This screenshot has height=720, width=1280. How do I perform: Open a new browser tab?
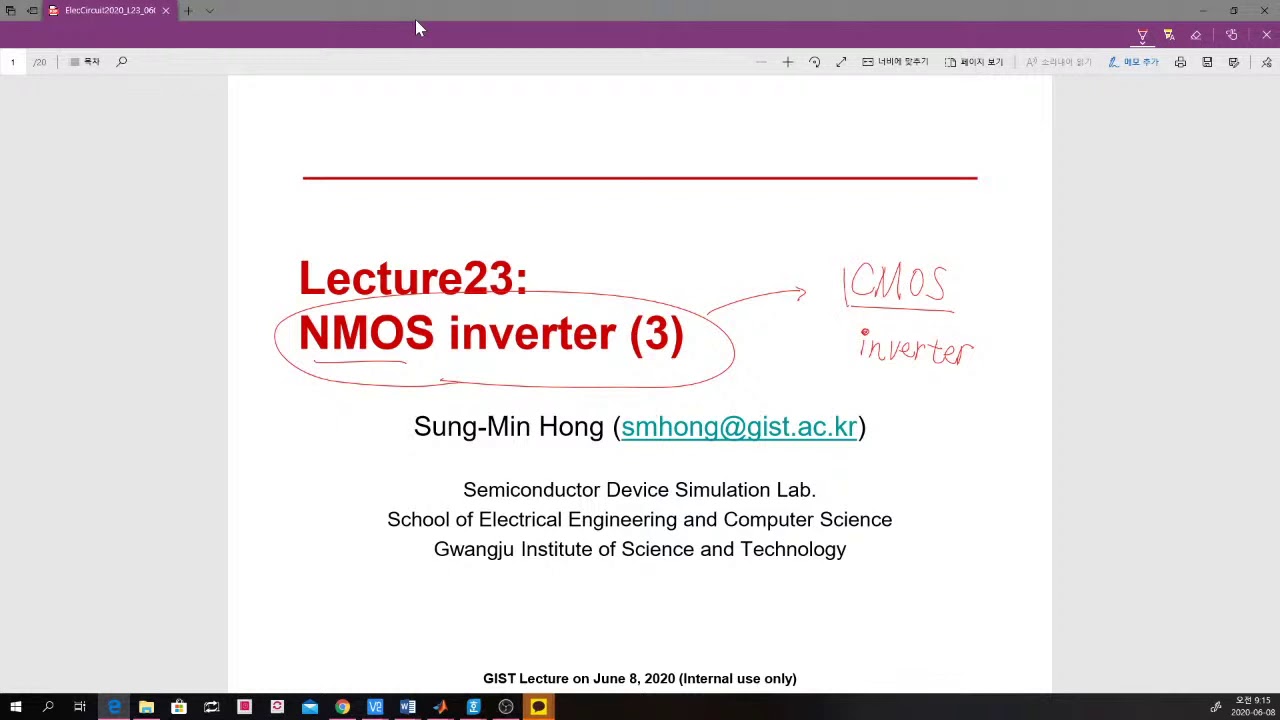(x=187, y=10)
